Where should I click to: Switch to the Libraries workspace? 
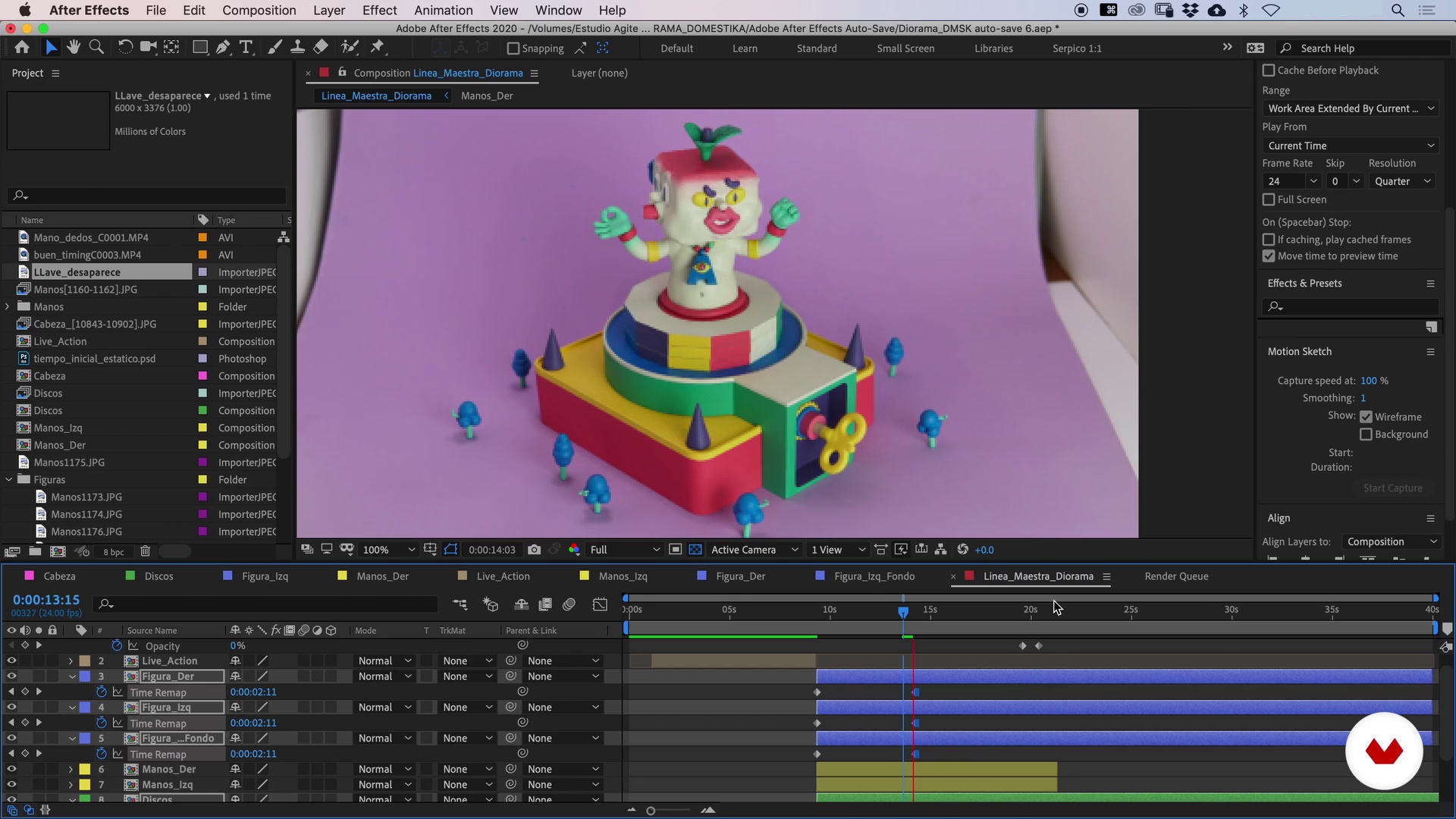(993, 49)
